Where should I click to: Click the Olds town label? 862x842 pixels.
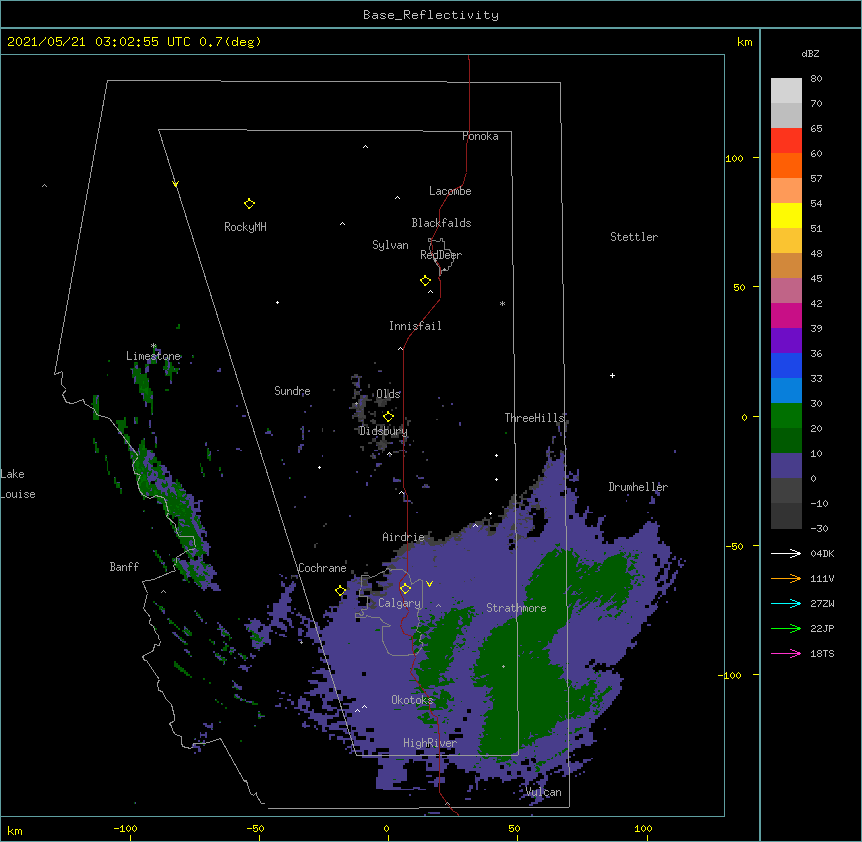(x=388, y=394)
